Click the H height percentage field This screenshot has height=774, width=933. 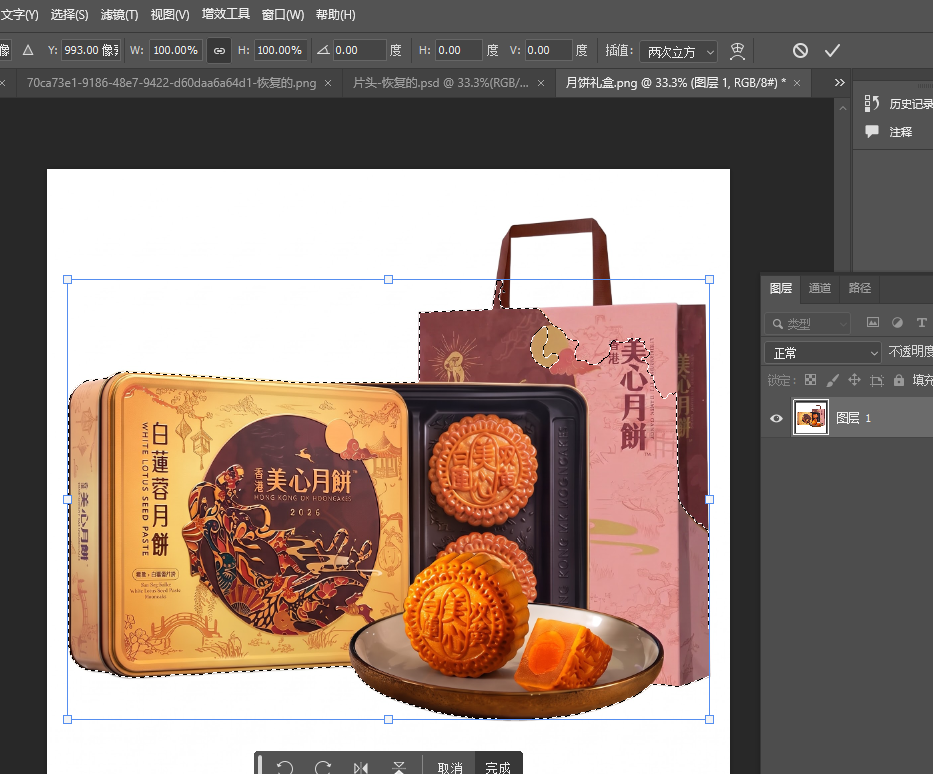[x=280, y=51]
